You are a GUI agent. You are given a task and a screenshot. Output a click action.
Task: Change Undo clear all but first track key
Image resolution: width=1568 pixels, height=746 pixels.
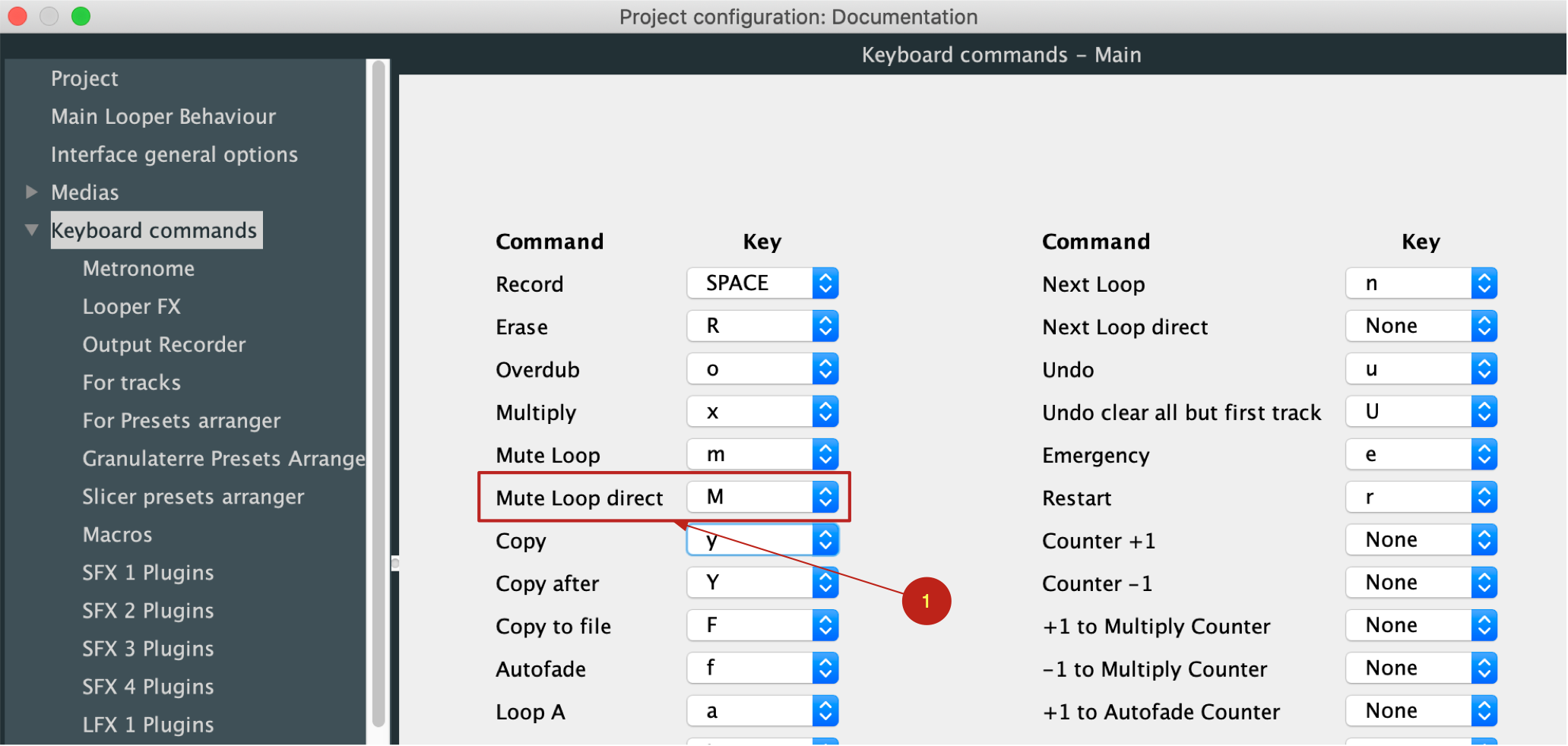point(1421,412)
